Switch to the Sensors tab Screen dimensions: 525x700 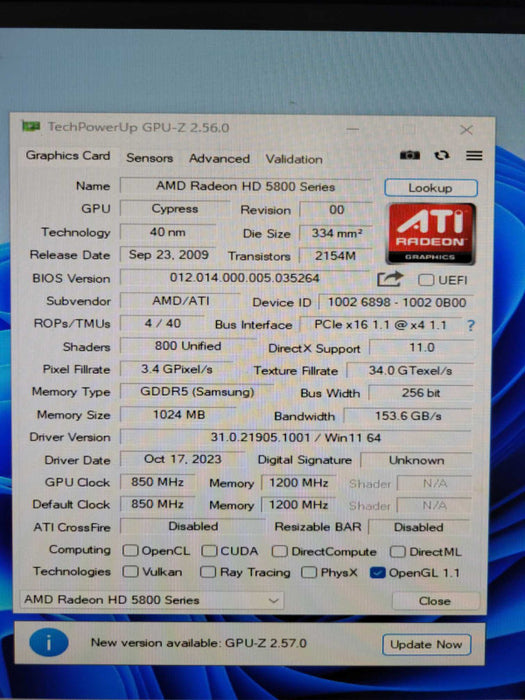pos(149,158)
